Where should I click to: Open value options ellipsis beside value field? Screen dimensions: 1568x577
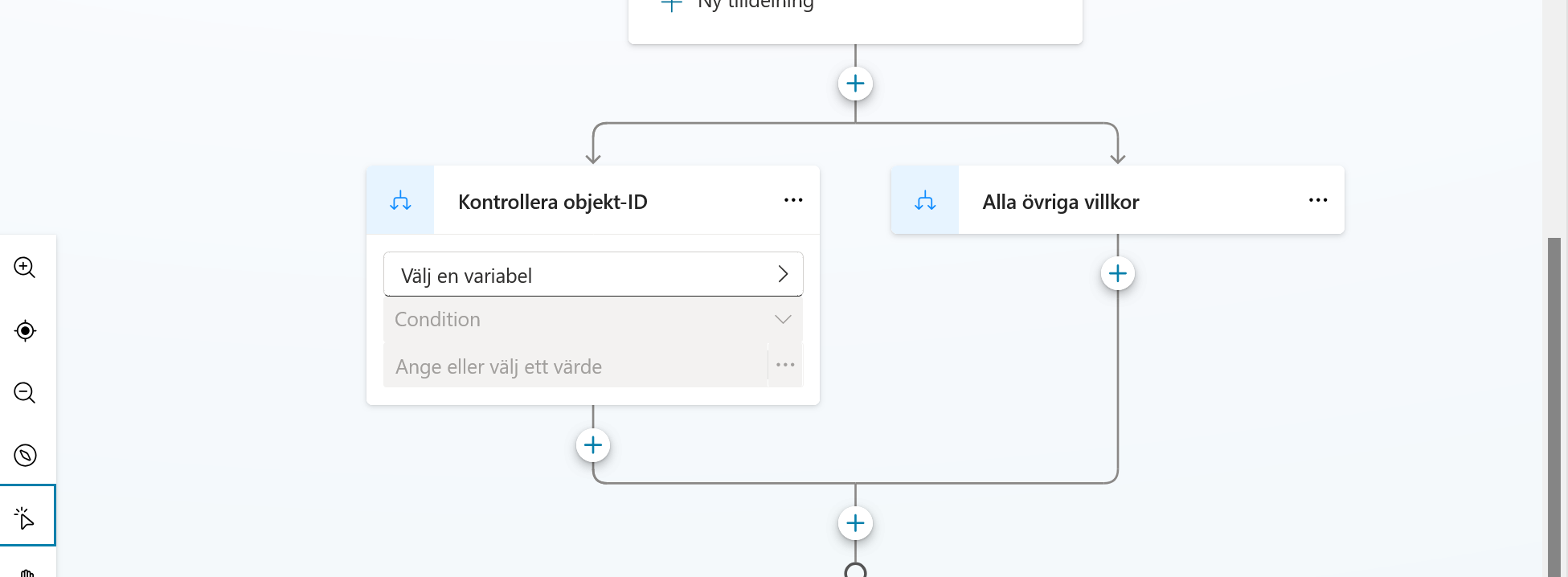(x=785, y=366)
